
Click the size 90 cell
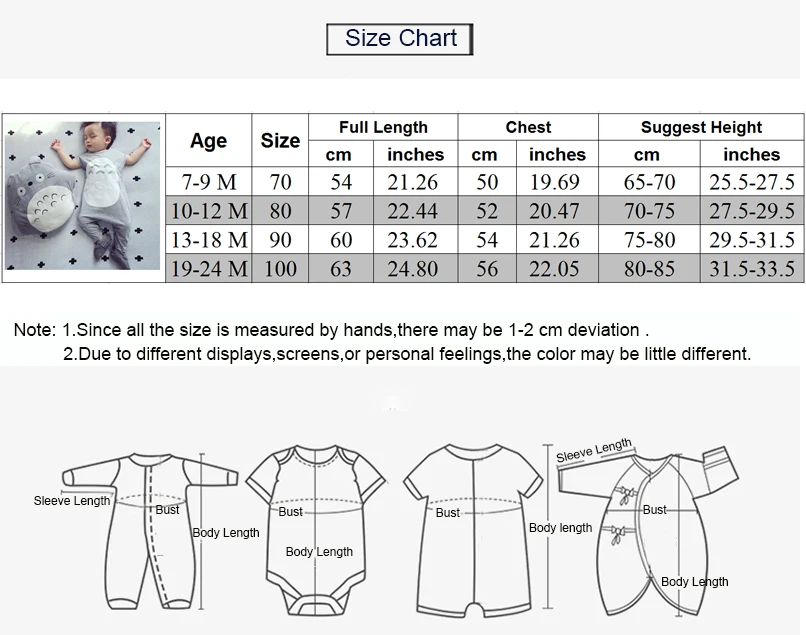[x=280, y=240]
